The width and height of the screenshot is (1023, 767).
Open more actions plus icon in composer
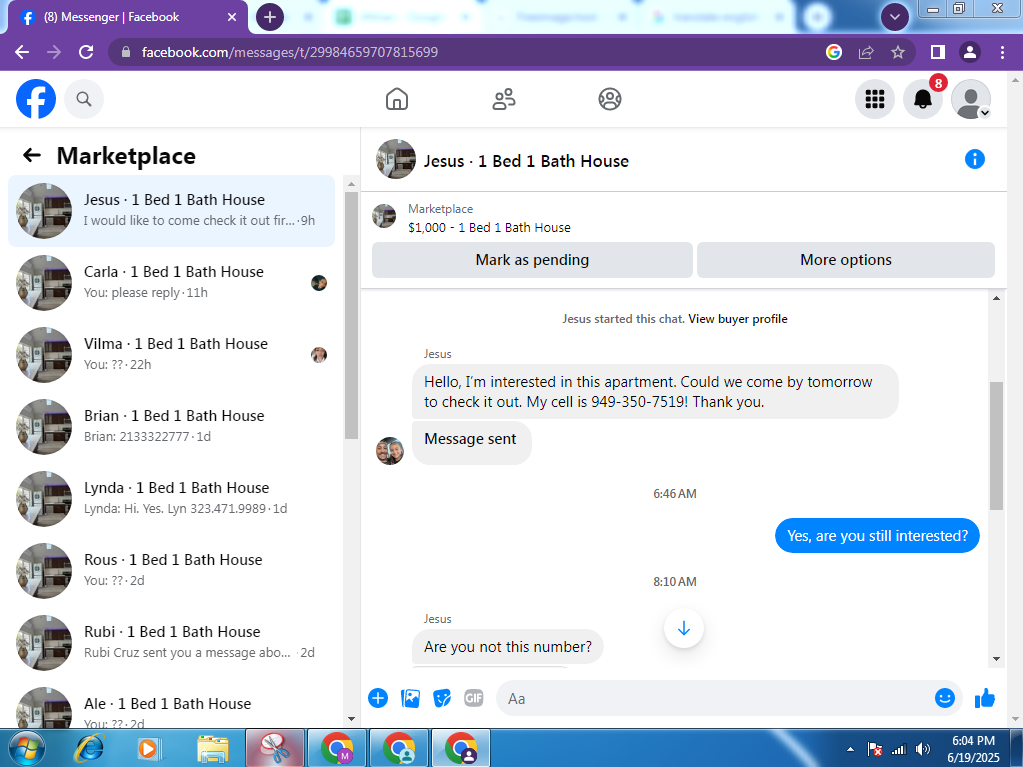click(x=378, y=699)
